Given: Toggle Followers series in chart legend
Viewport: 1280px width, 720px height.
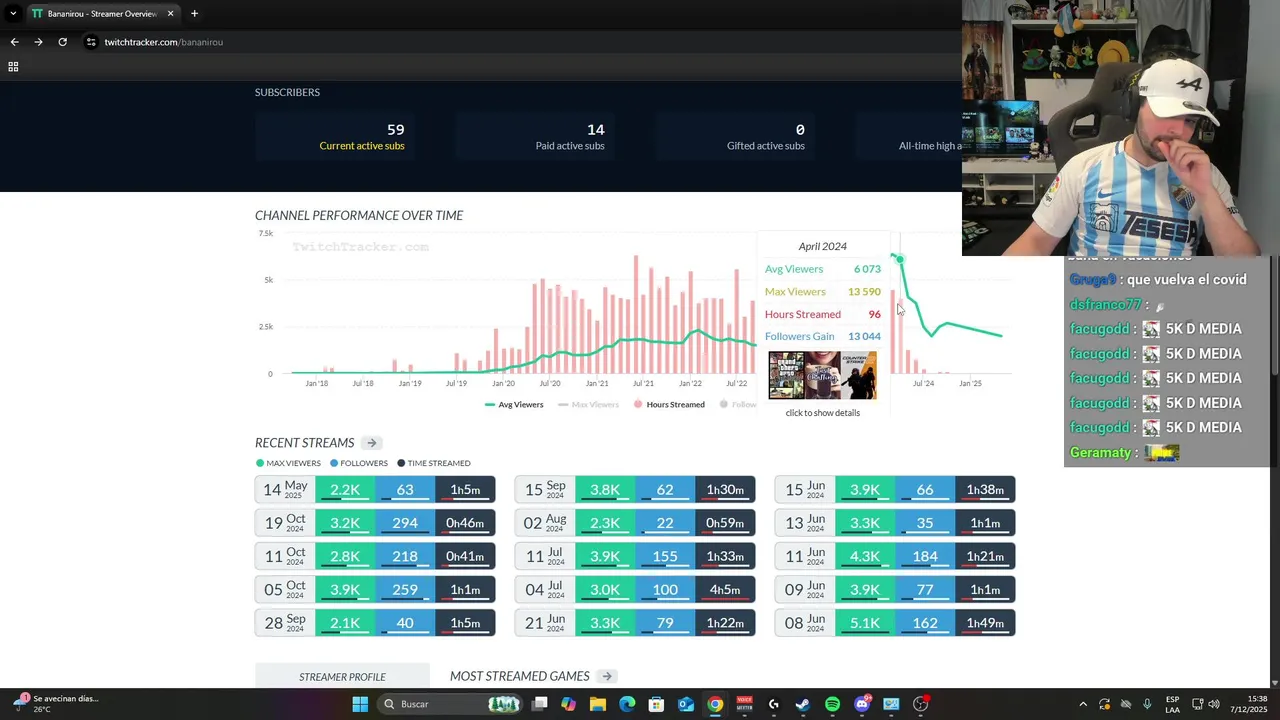Looking at the screenshot, I should click(739, 405).
